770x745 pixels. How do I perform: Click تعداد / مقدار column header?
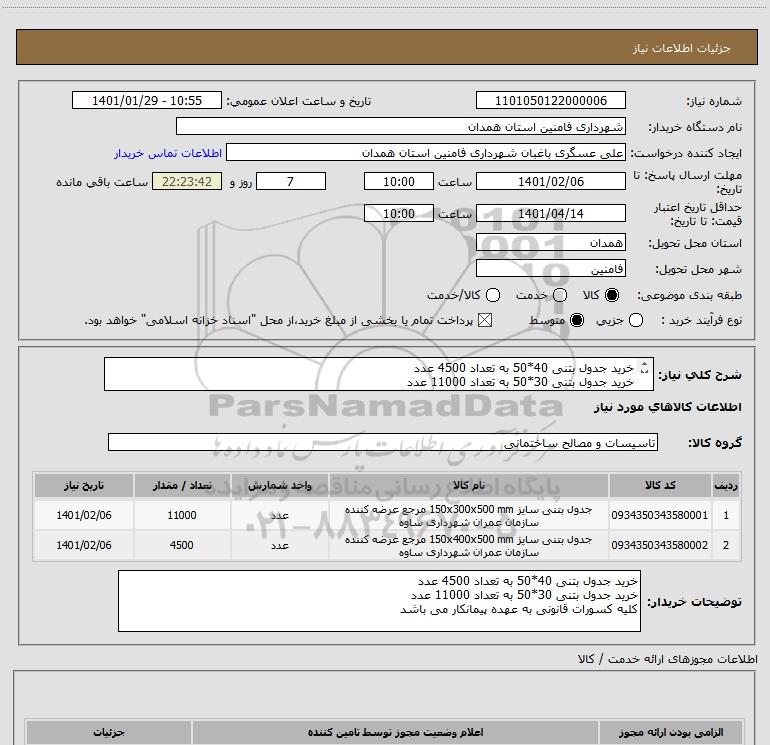pos(182,485)
